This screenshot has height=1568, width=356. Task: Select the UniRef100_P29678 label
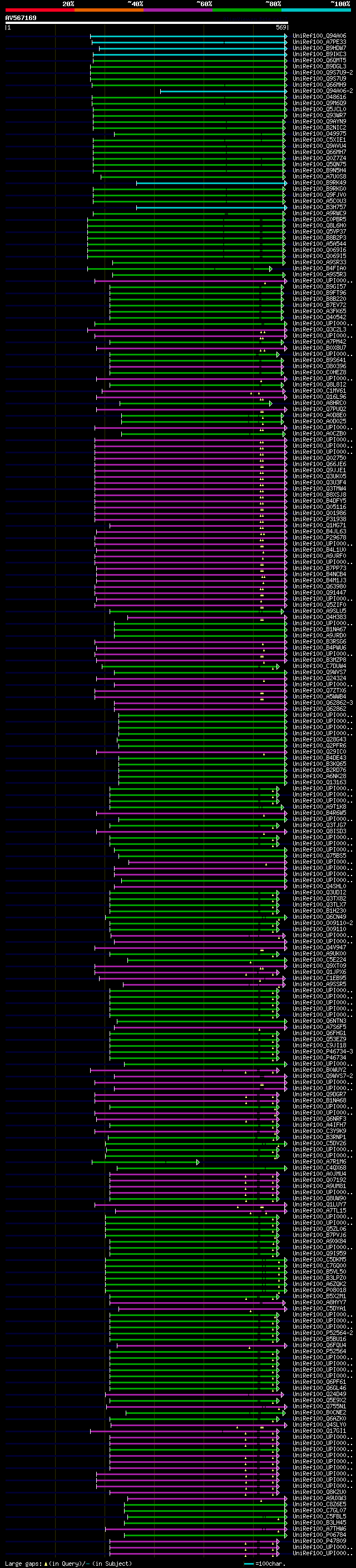[319, 537]
